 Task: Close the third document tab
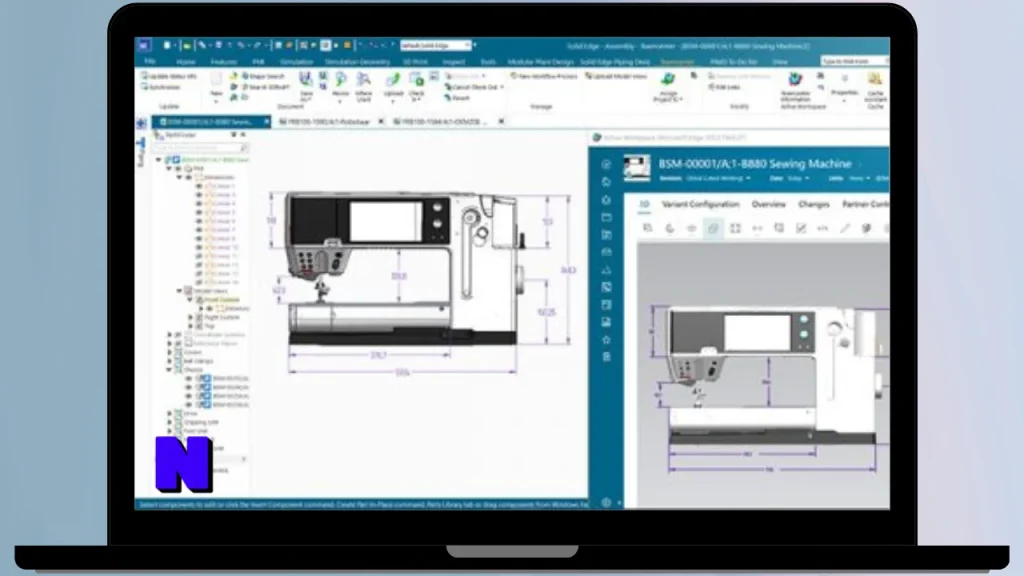click(501, 121)
